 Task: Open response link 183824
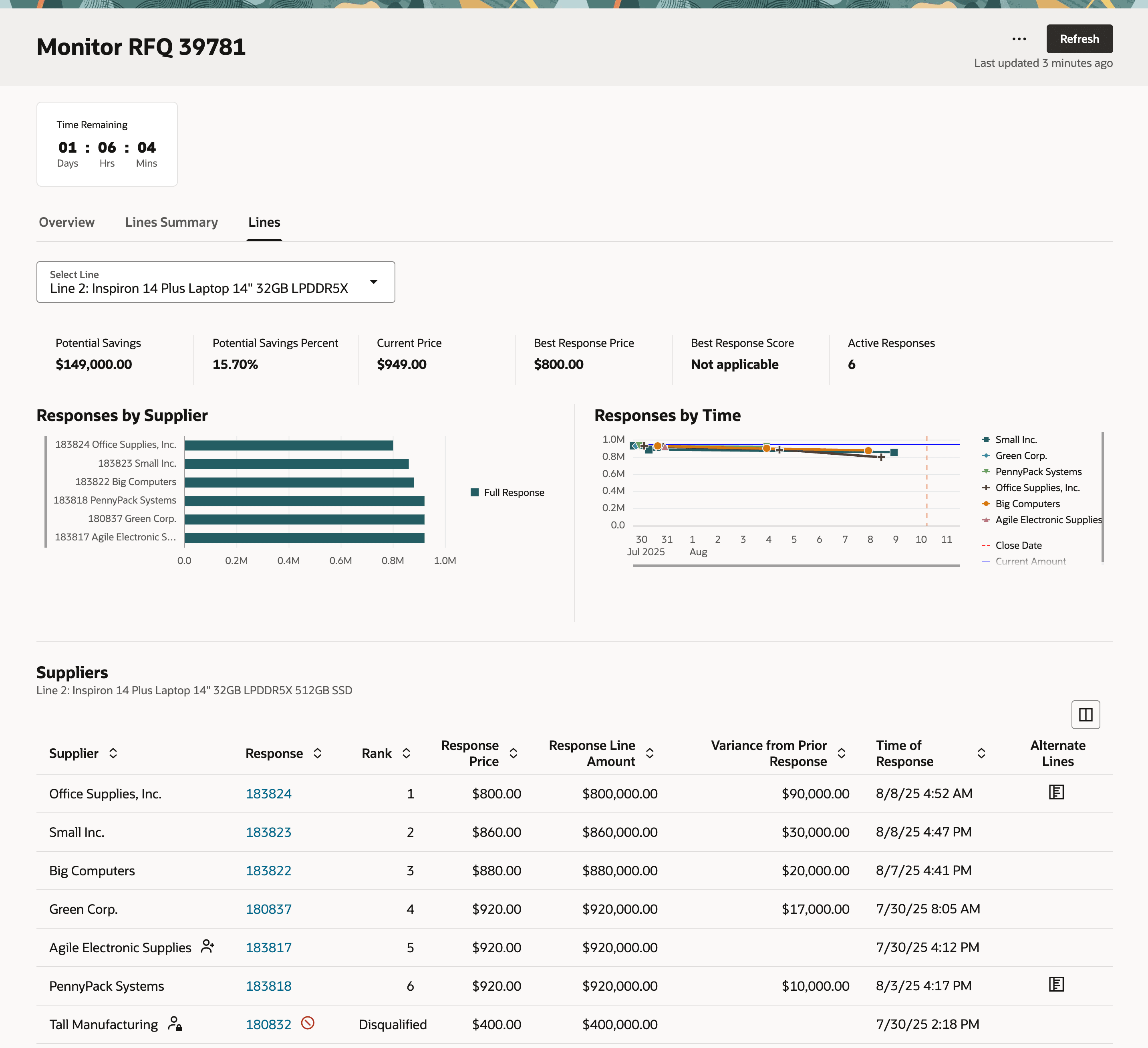268,793
